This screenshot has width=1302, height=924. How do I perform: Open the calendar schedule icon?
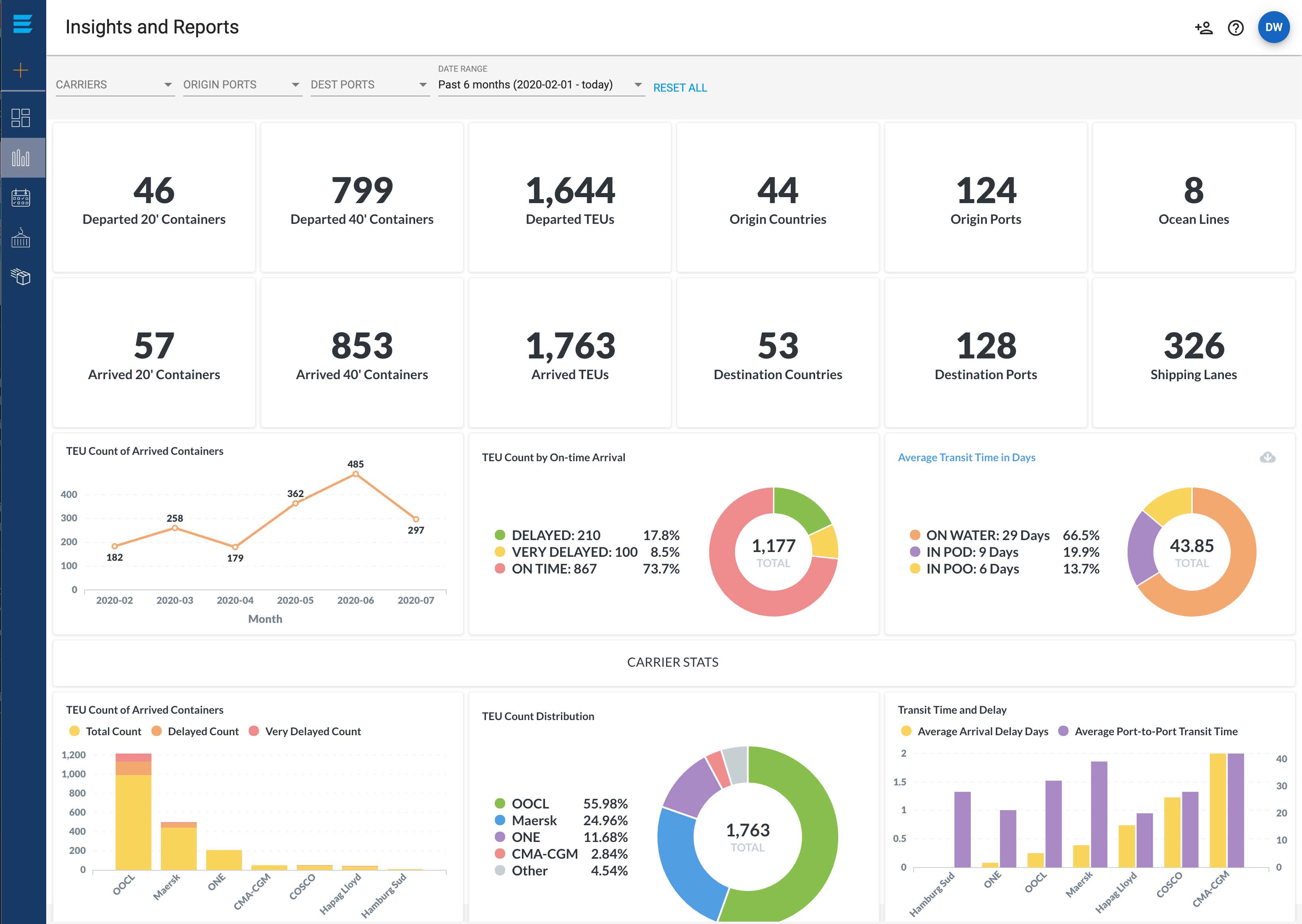pos(21,198)
